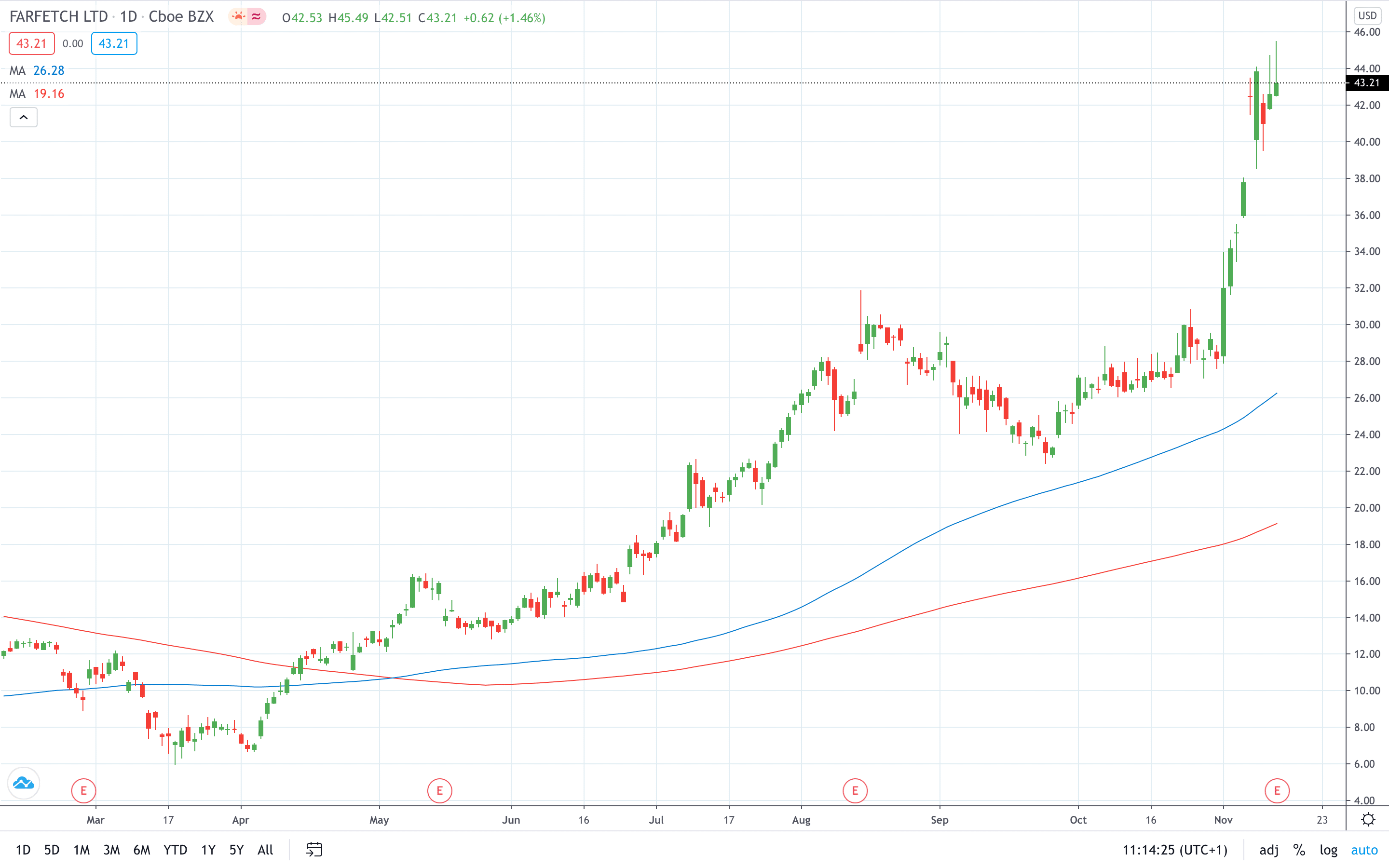This screenshot has height=868, width=1389.
Task: Click the FARFETCH LTD symbol title
Action: 58,17
